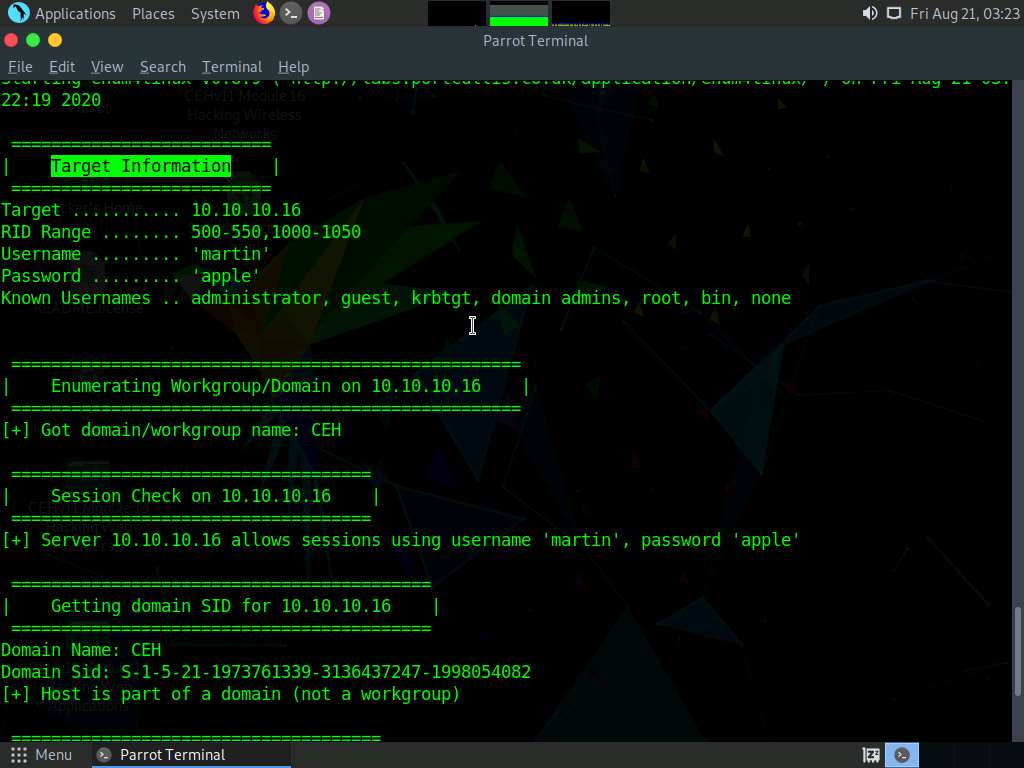Image resolution: width=1024 pixels, height=768 pixels.
Task: Click the highlighted 'Target Information' heading
Action: point(141,166)
